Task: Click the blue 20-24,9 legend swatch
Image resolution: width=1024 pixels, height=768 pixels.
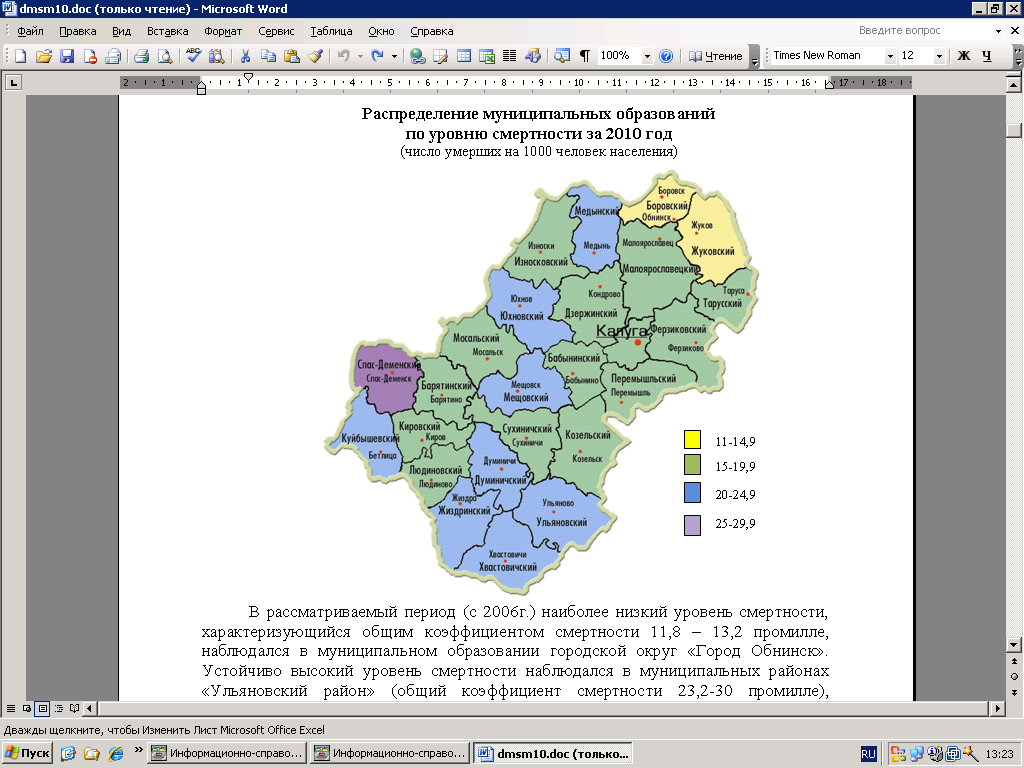Action: tap(692, 492)
